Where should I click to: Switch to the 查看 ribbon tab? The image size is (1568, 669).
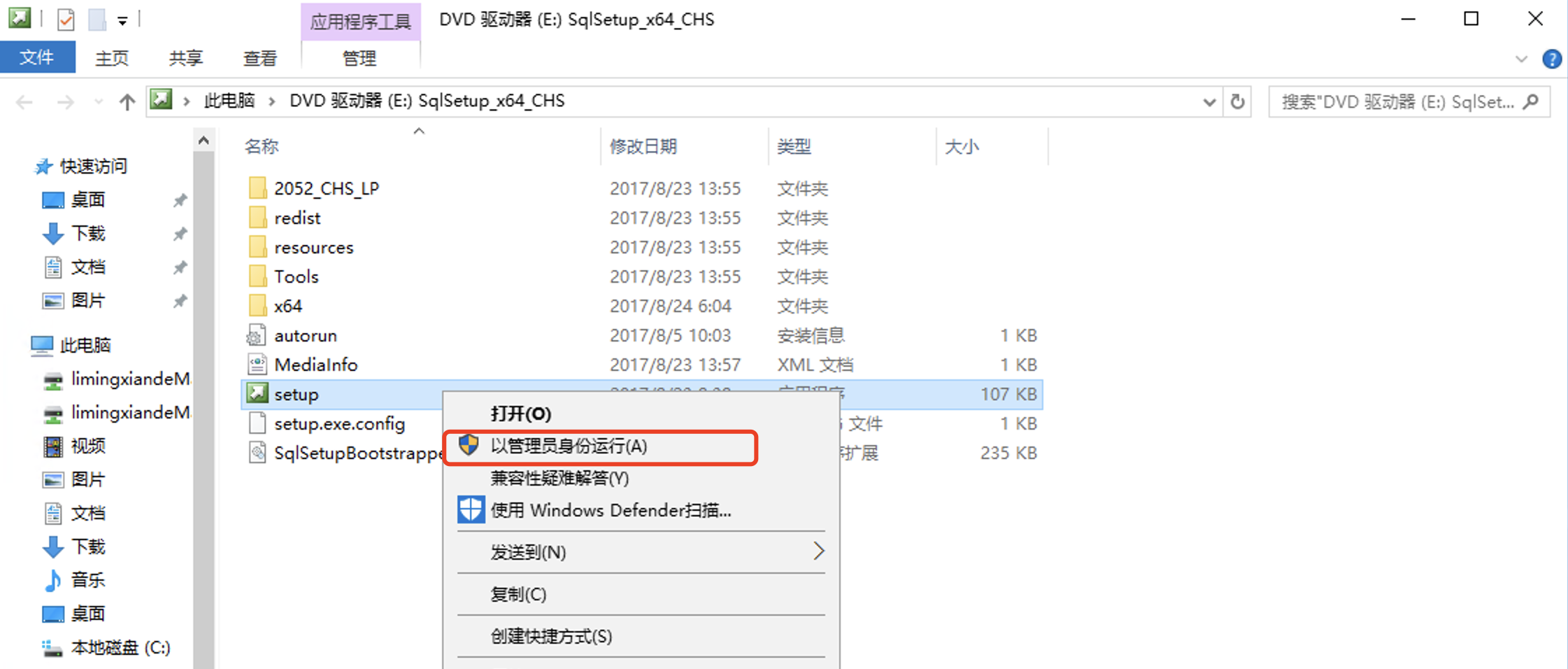[x=259, y=58]
